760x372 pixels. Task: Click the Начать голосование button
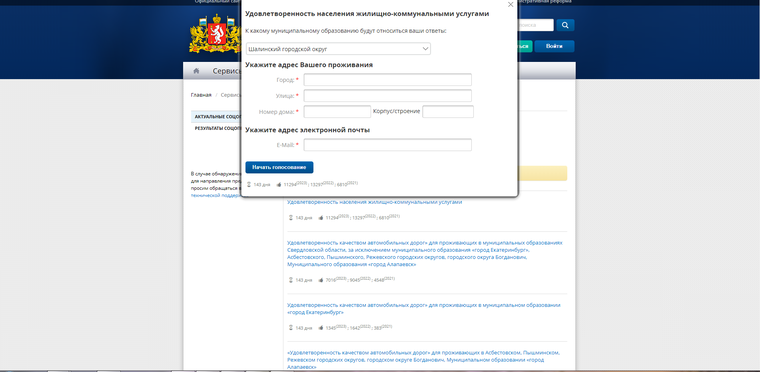coord(279,167)
